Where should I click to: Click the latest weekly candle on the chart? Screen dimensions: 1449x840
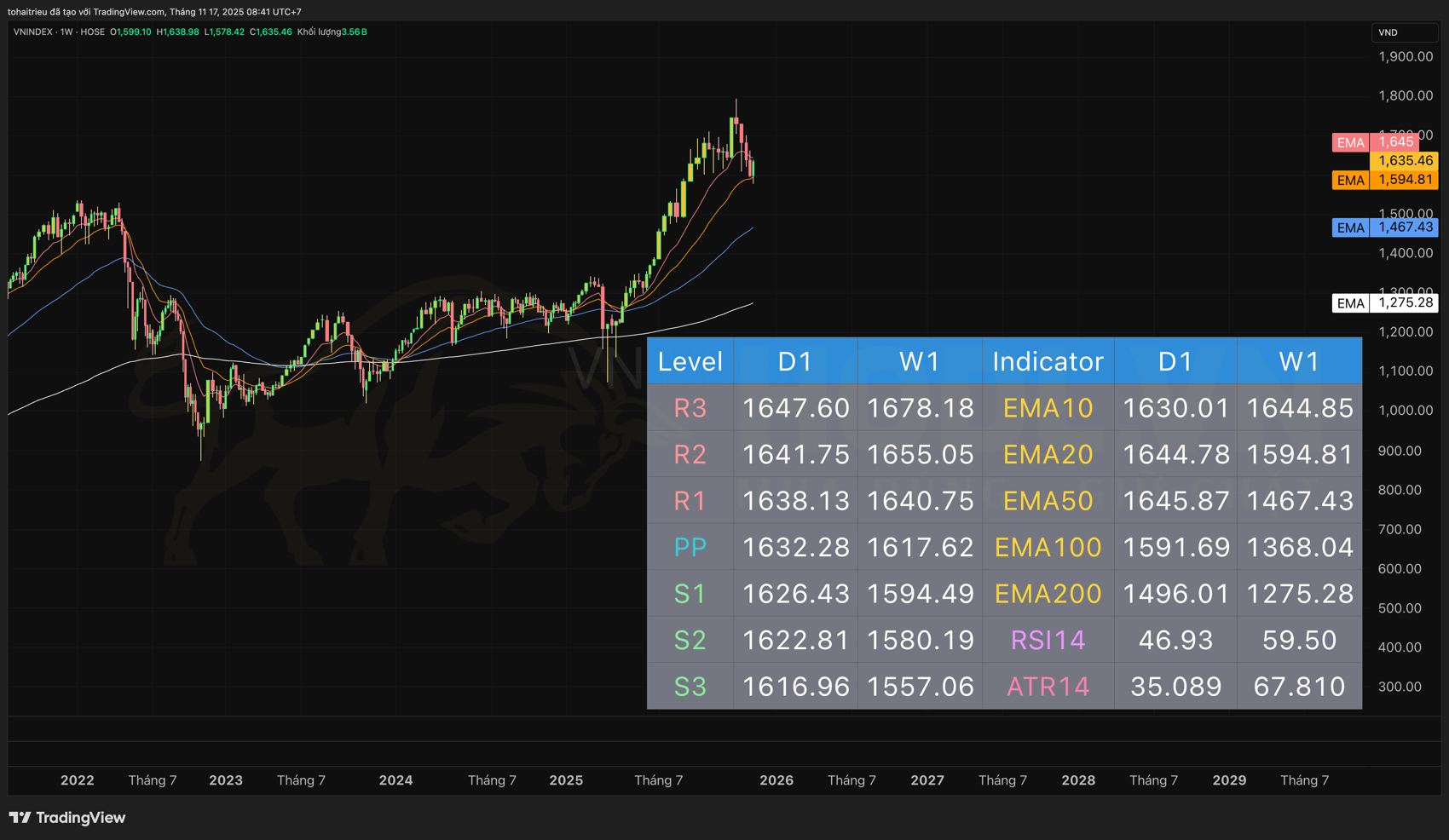click(752, 168)
